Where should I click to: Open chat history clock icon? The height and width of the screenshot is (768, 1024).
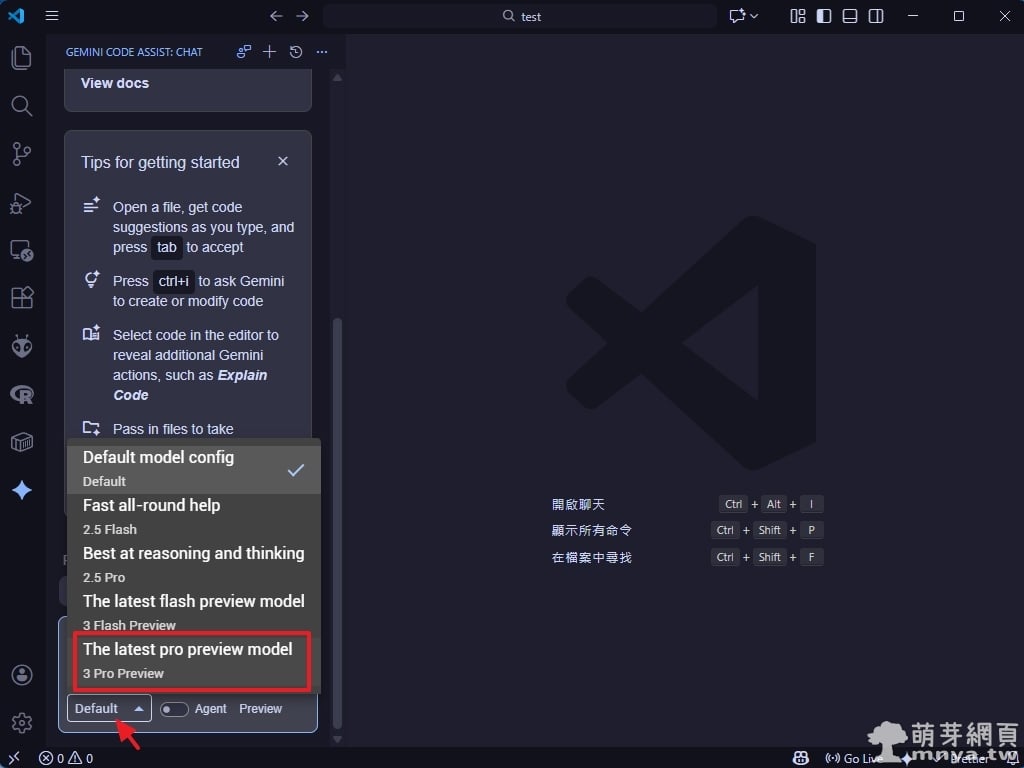point(296,52)
